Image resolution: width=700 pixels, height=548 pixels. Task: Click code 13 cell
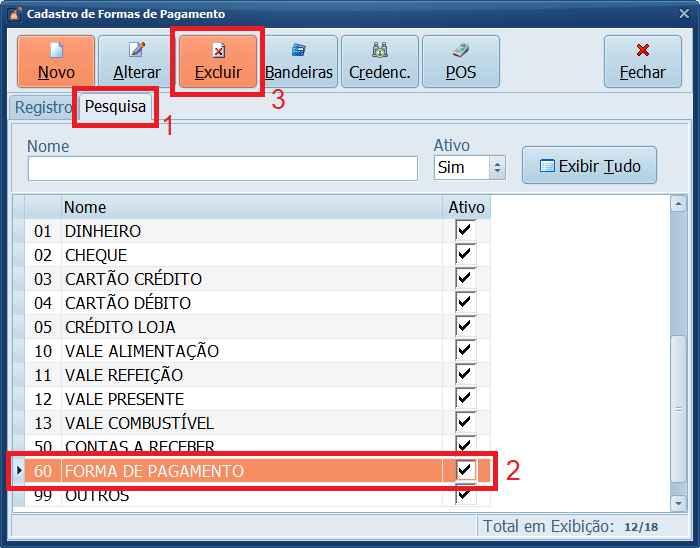click(43, 423)
